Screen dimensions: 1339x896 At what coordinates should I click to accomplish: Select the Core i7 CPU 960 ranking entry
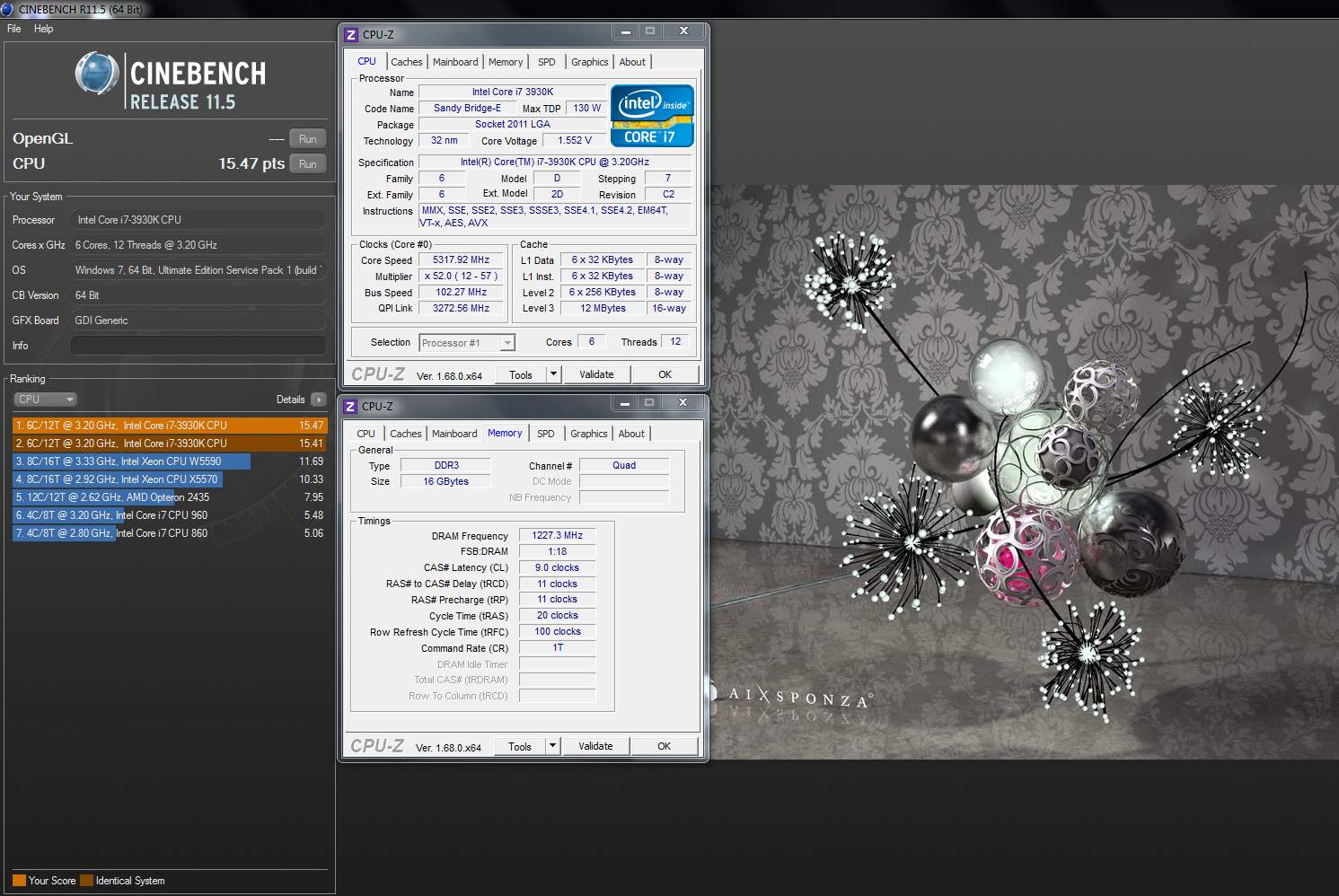coord(170,515)
